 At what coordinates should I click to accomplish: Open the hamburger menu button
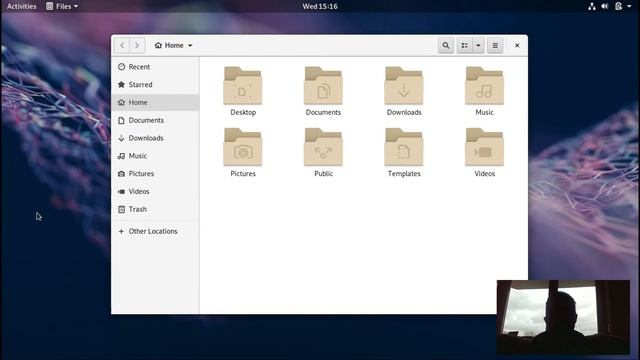tap(495, 45)
